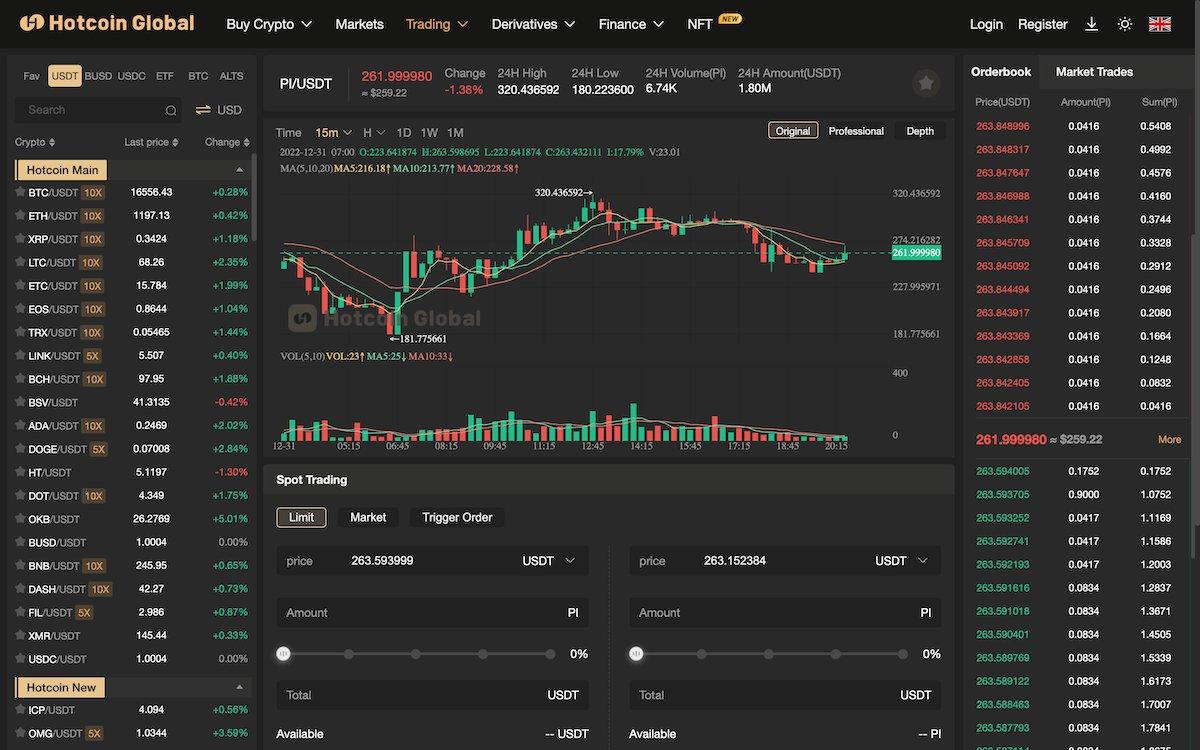Switch to ETF market tab
Image resolution: width=1200 pixels, height=750 pixels.
click(x=164, y=76)
